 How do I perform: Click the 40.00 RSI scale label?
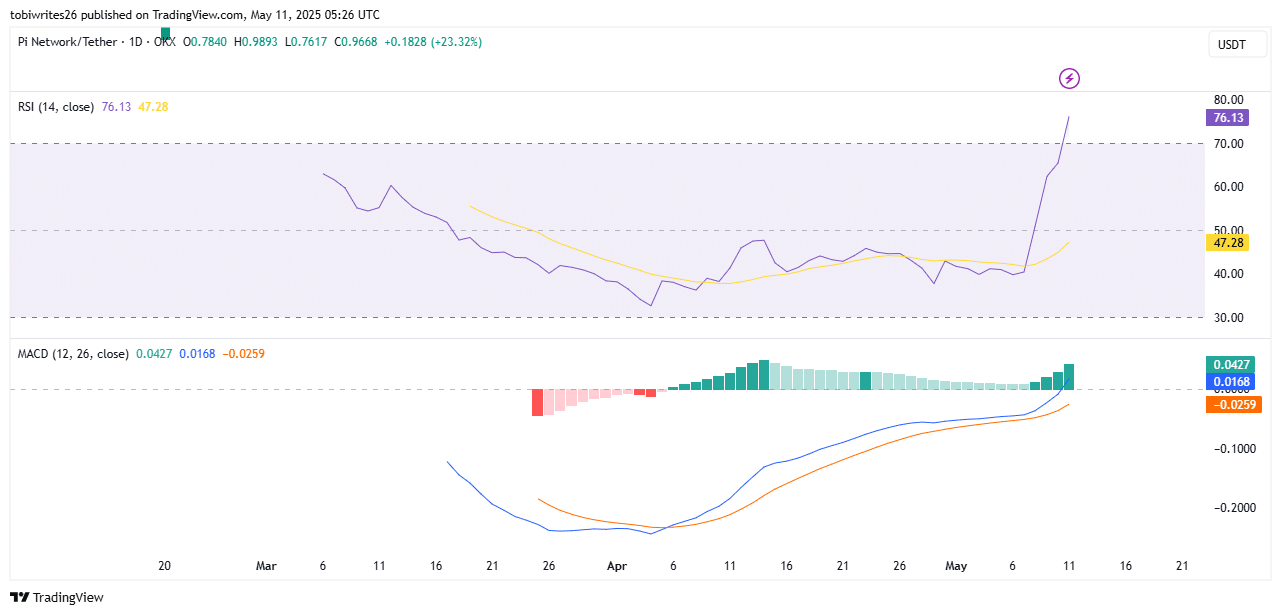[x=1228, y=274]
